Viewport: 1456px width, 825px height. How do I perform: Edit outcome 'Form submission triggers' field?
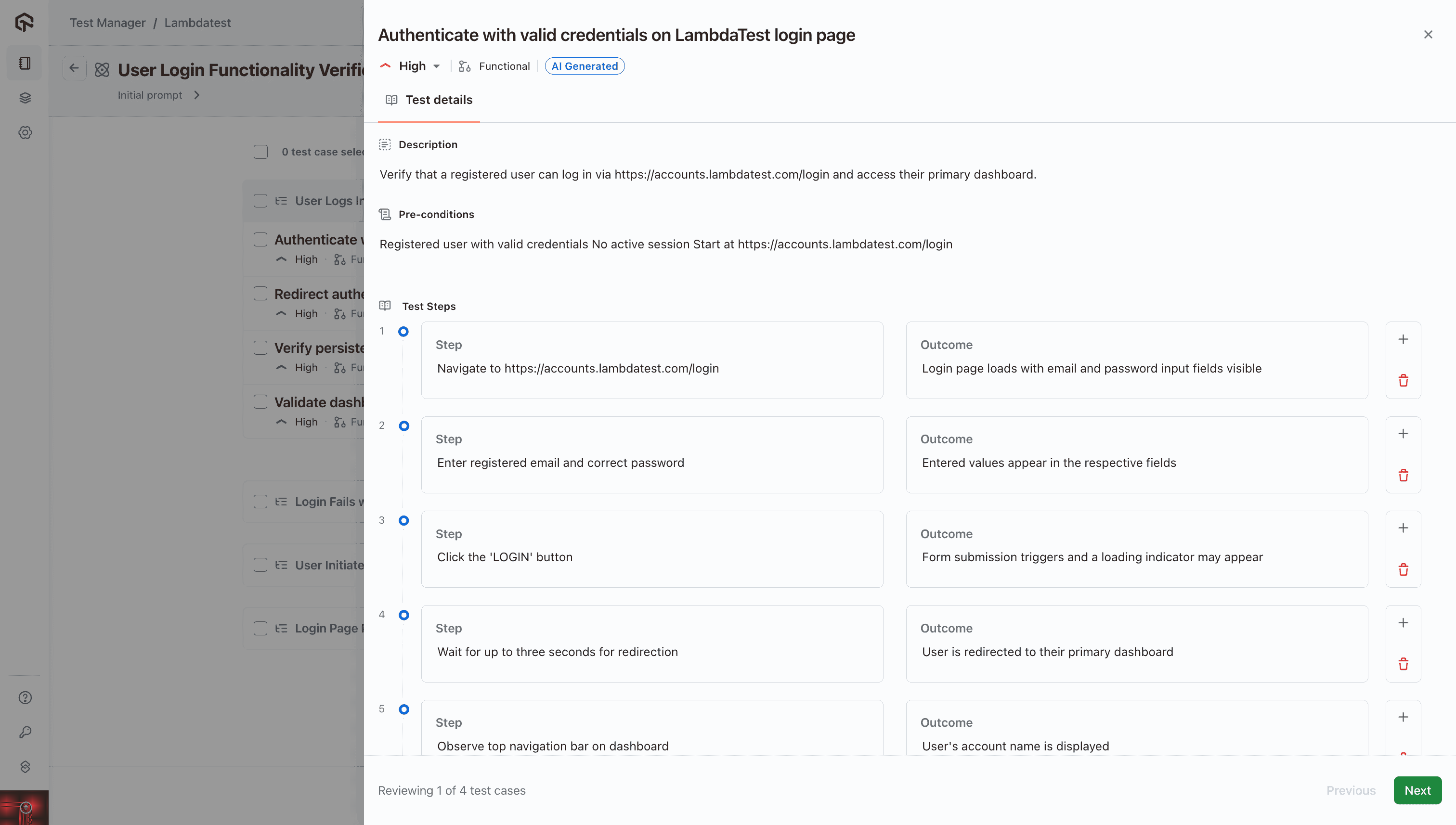1136,549
